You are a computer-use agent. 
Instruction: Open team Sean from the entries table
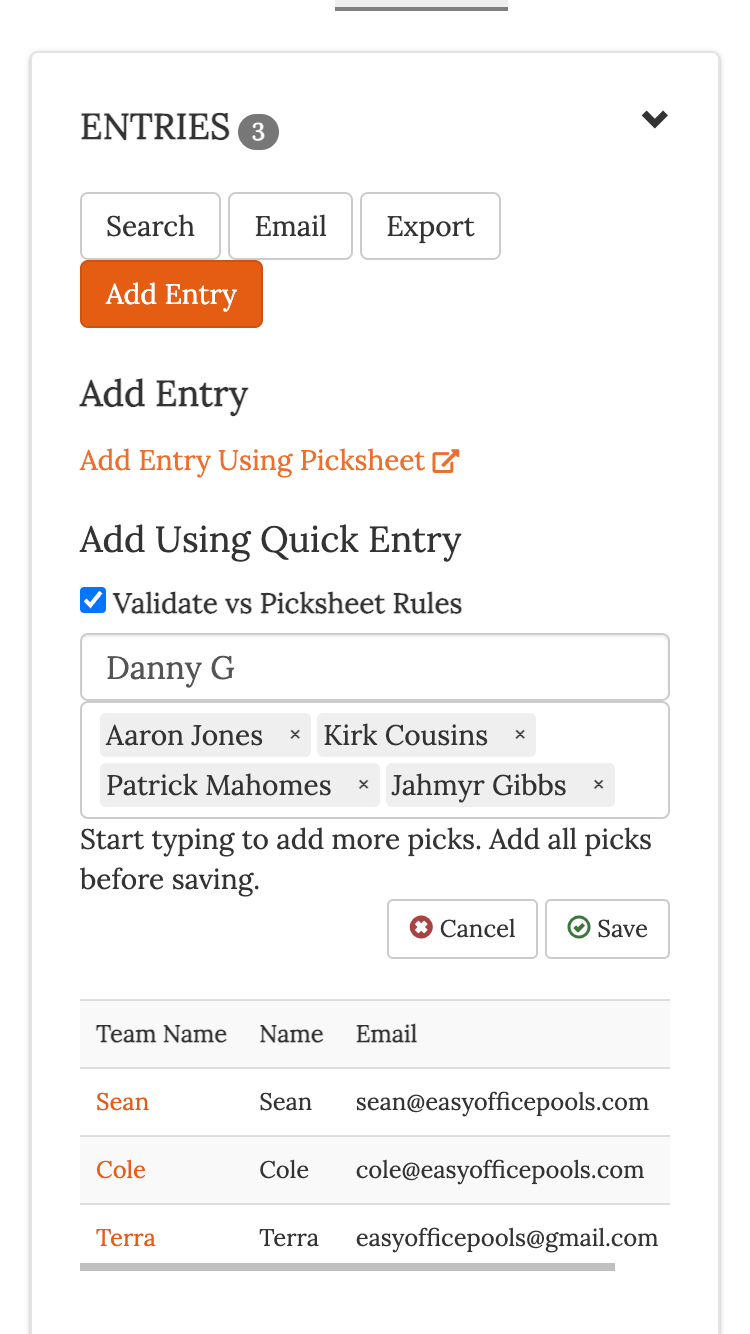coord(122,1101)
